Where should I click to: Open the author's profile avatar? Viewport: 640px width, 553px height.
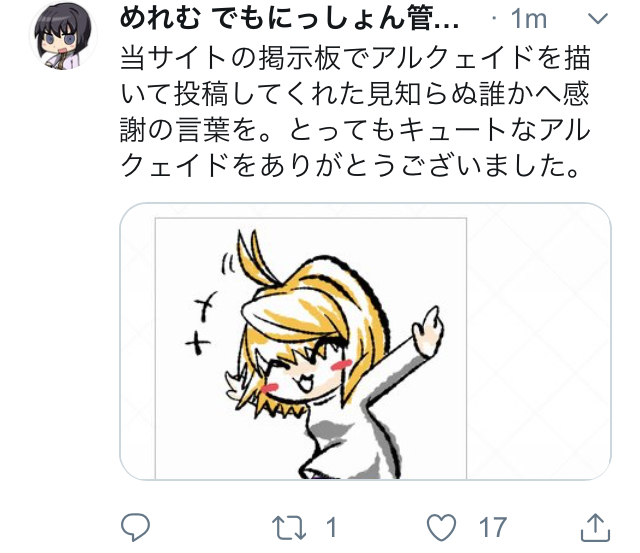pyautogui.click(x=63, y=36)
